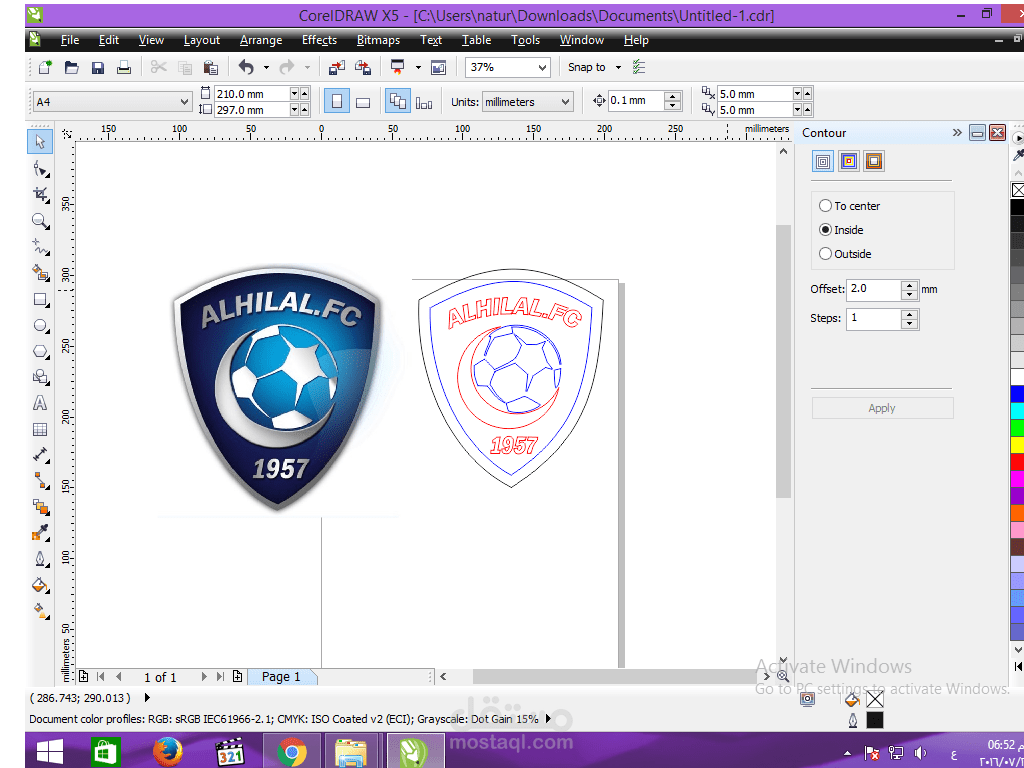Select the Polygon tool
Screen dimensions: 1024x768
tap(40, 351)
